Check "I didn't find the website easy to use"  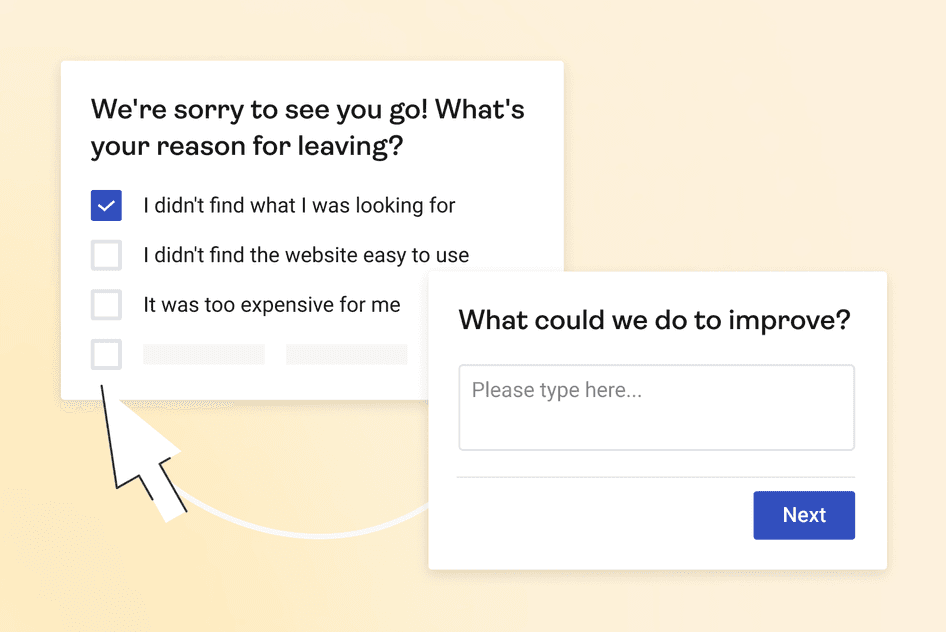pyautogui.click(x=106, y=255)
